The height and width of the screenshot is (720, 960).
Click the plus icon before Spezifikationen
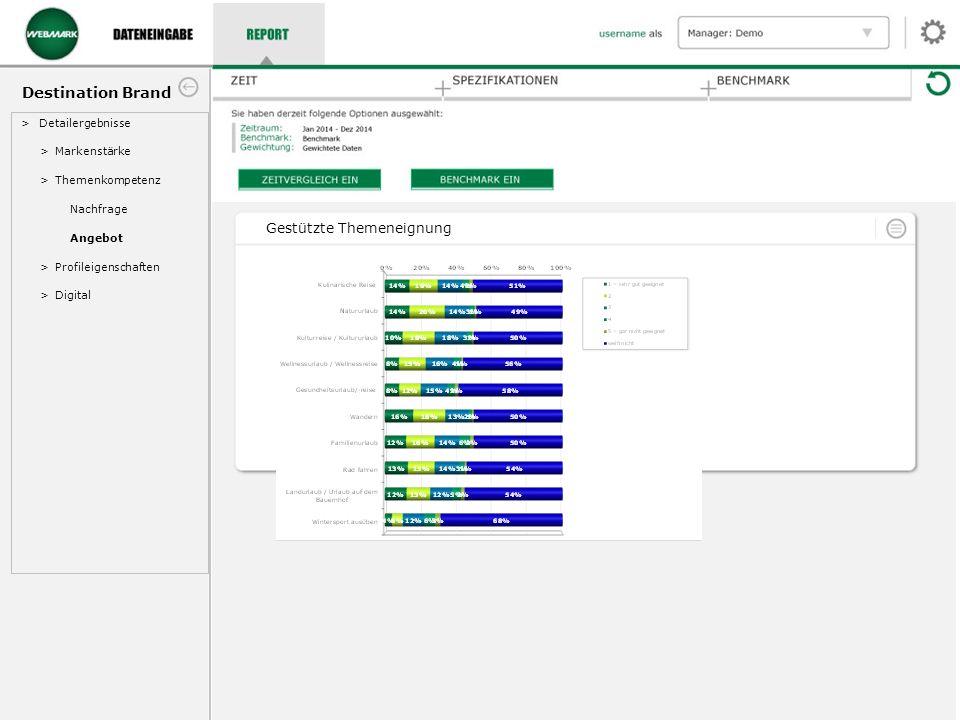click(443, 88)
